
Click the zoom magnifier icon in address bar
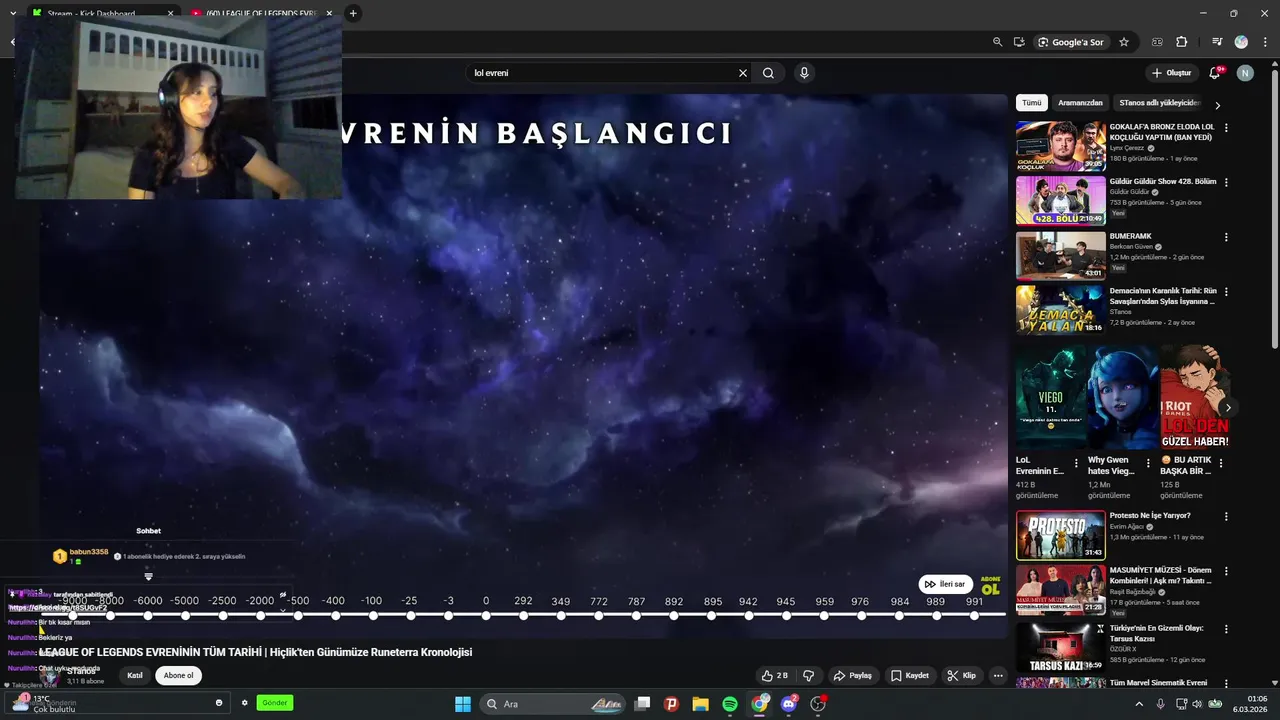pyautogui.click(x=997, y=42)
